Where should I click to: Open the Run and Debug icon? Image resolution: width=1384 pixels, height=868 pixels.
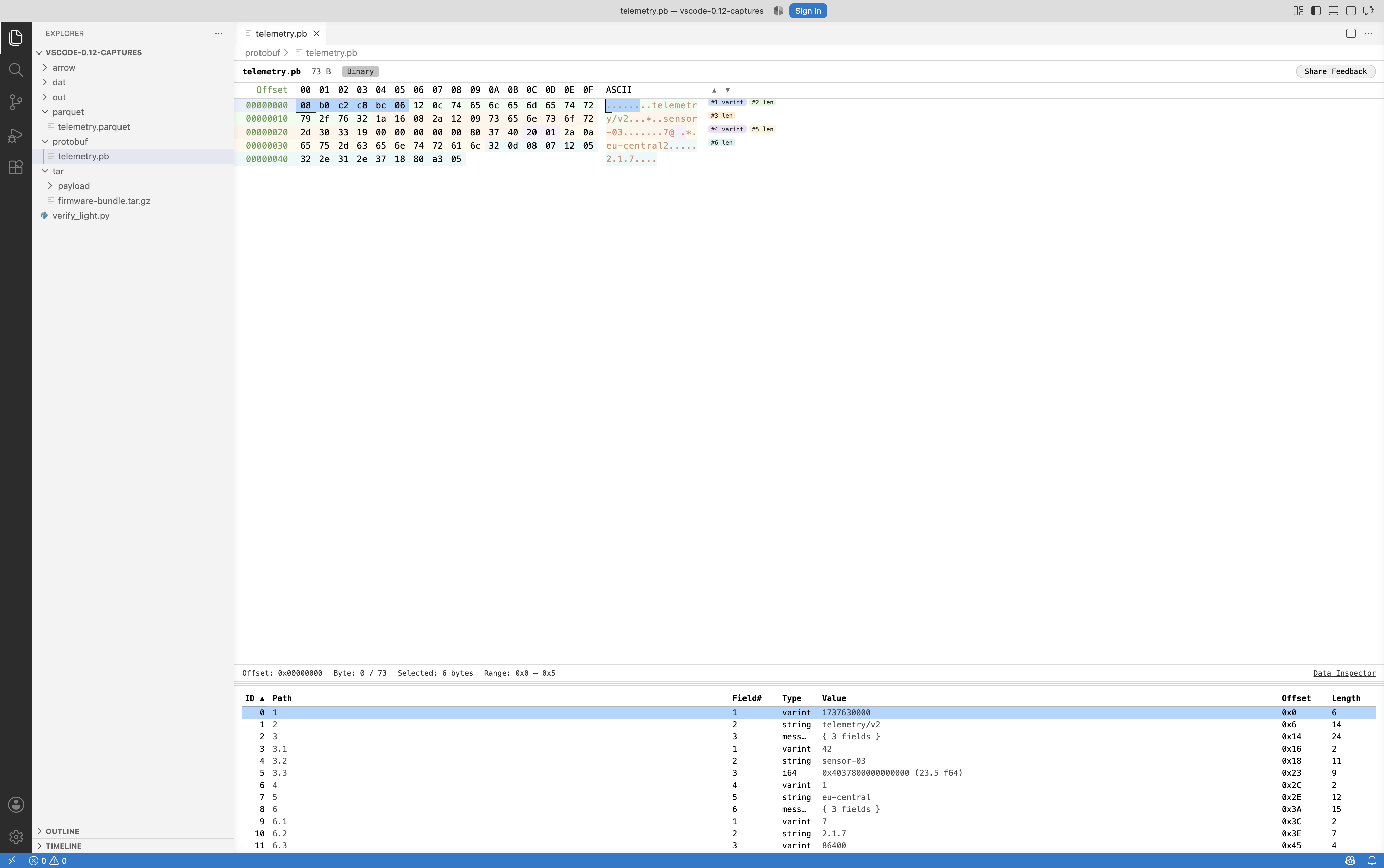16,136
